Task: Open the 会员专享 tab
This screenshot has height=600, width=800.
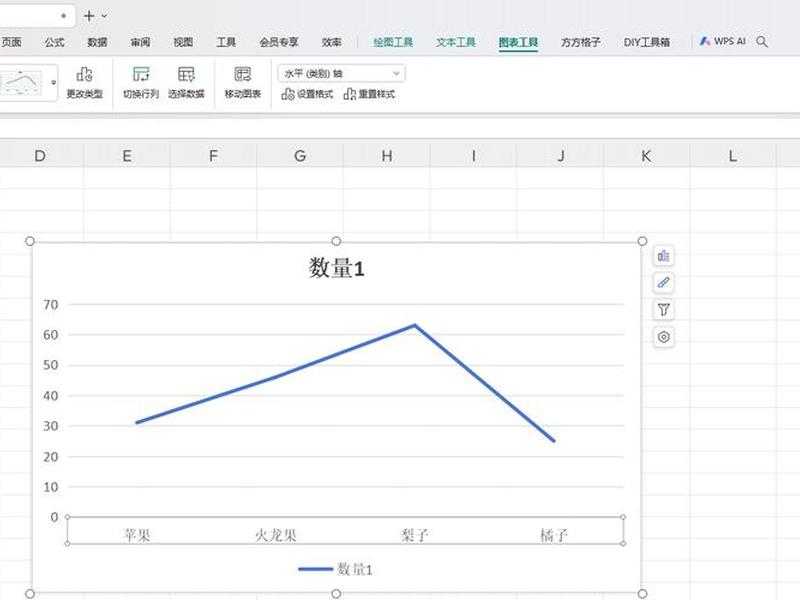Action: (x=279, y=42)
